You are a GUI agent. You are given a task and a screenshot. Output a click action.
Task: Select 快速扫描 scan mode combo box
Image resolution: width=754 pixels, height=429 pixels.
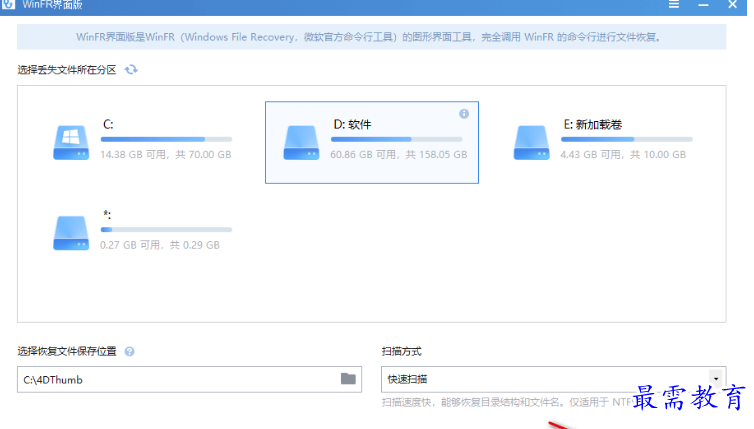[x=553, y=379]
